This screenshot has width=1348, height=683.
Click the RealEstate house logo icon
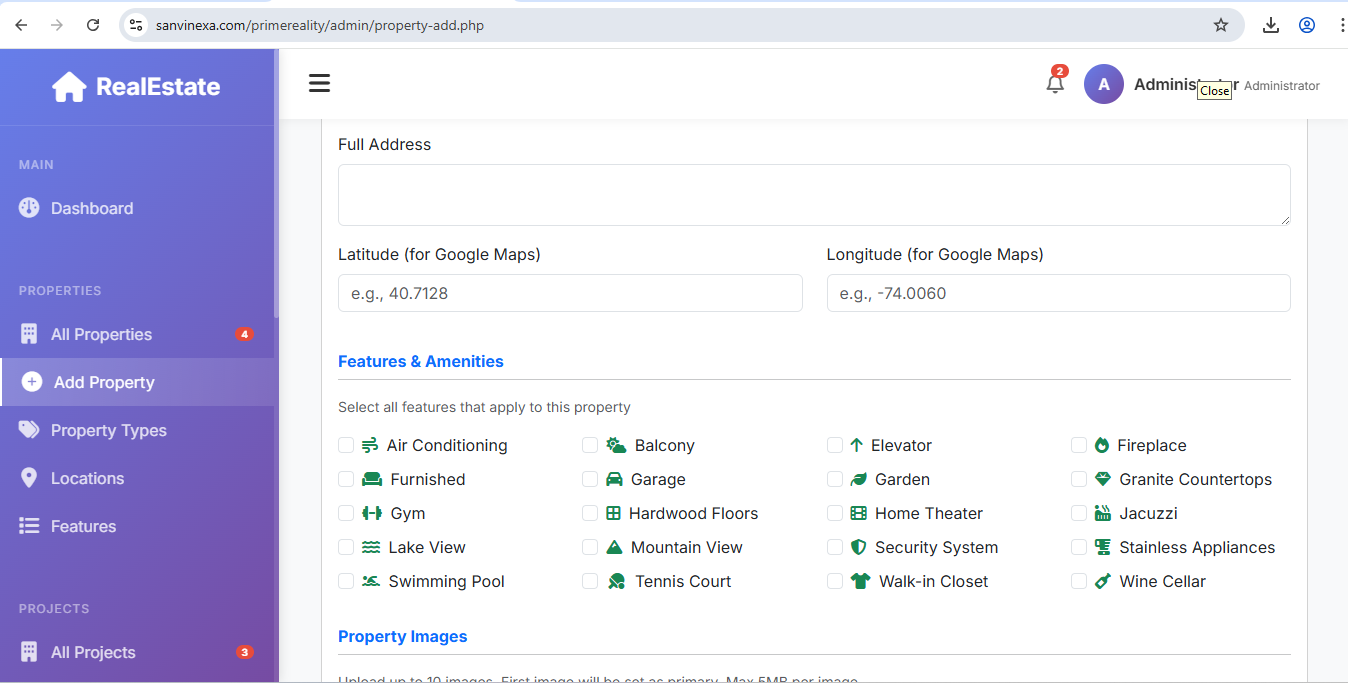click(x=69, y=87)
